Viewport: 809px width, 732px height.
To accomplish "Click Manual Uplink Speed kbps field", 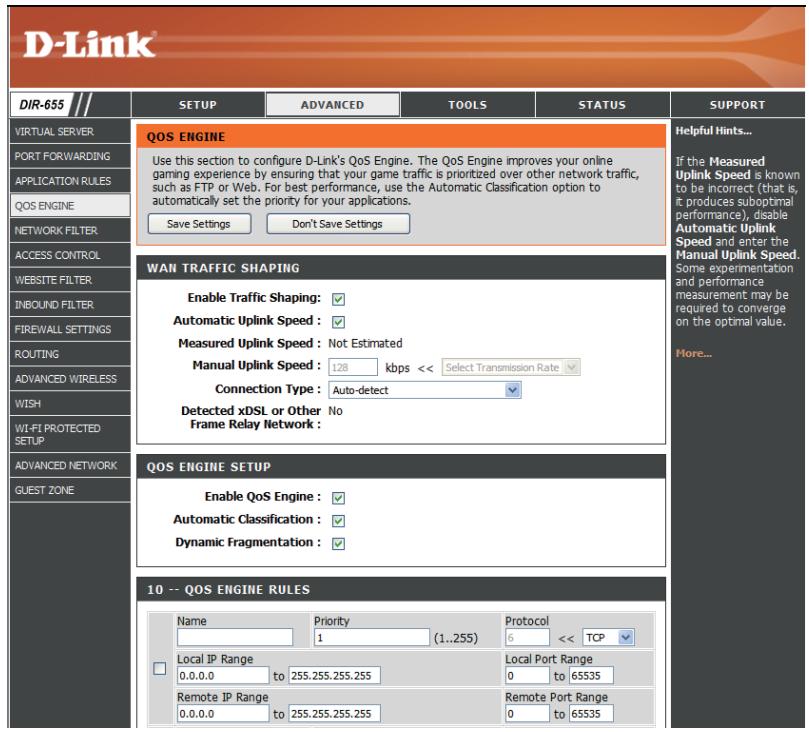I will pyautogui.click(x=353, y=368).
